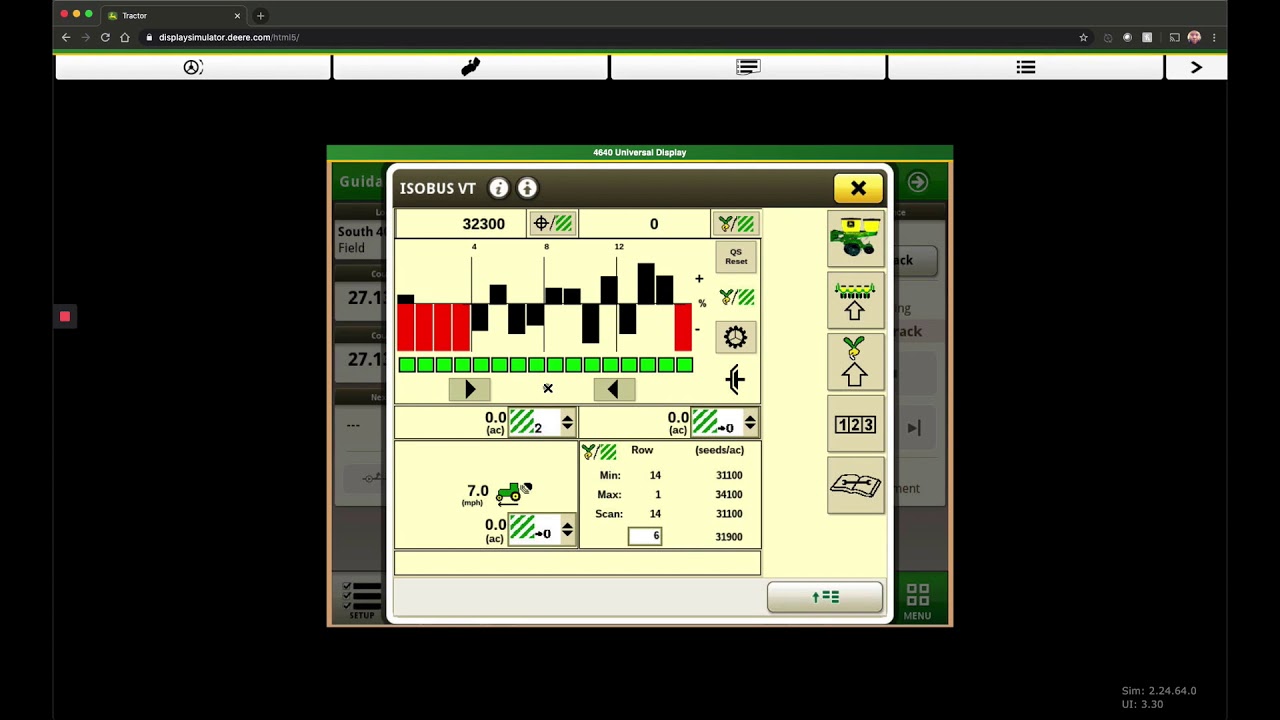Click the browser back arrow

click(66, 37)
